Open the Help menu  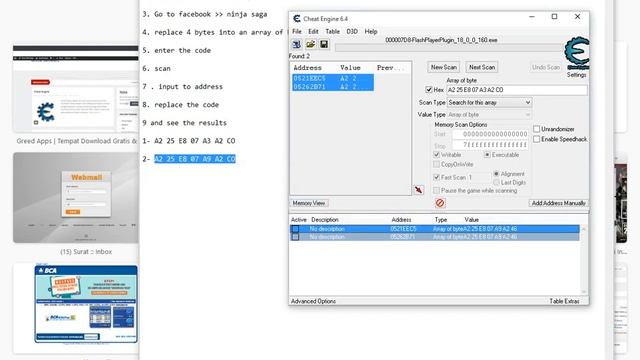pyautogui.click(x=371, y=31)
